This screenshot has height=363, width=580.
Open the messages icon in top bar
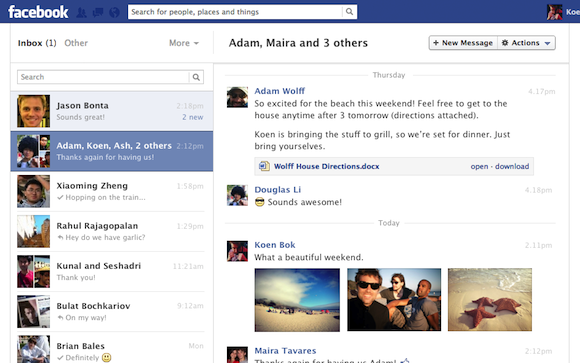click(98, 12)
